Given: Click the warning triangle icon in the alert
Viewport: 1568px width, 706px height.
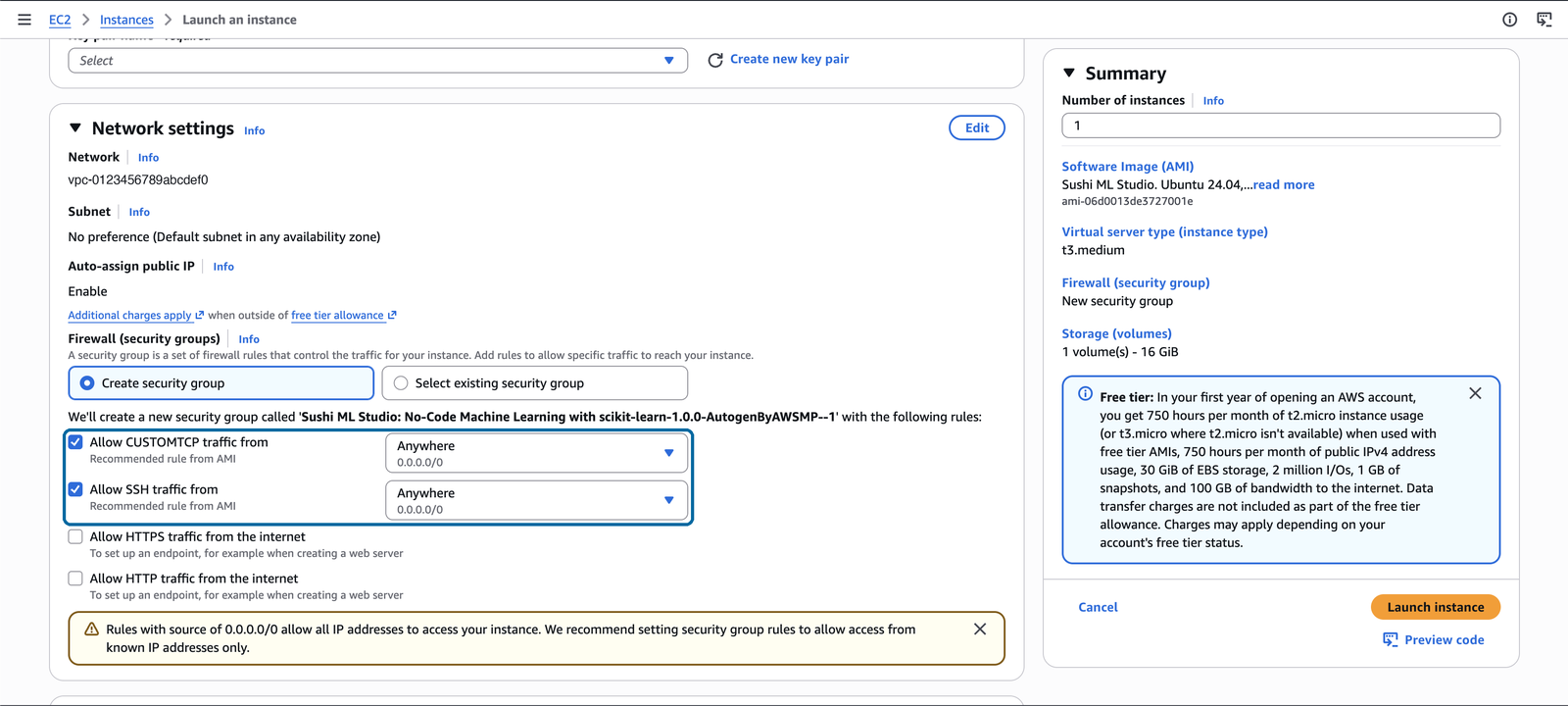Looking at the screenshot, I should pos(91,630).
